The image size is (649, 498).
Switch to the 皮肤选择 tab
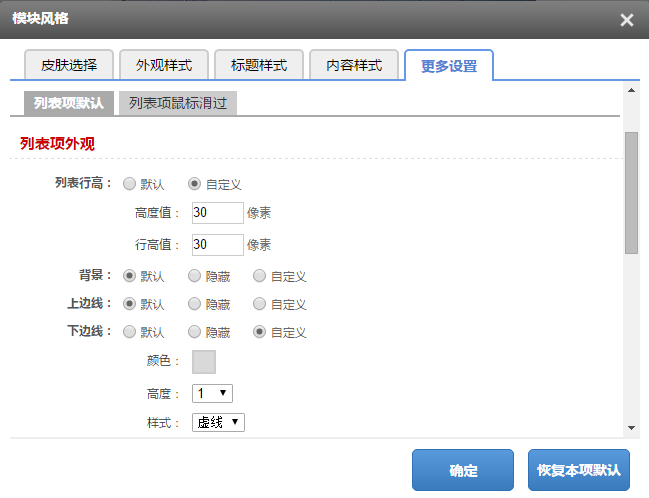coord(69,66)
